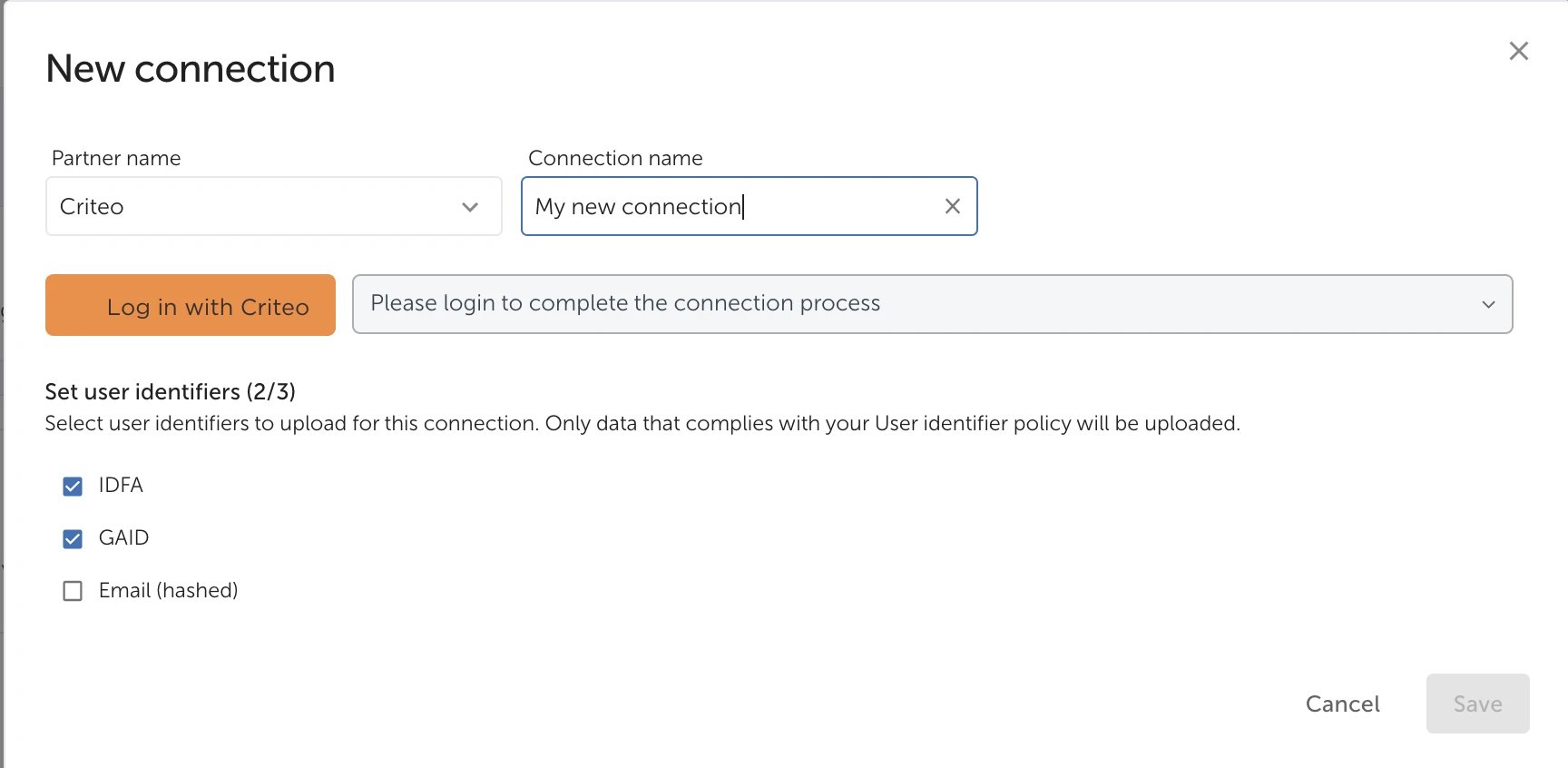Image resolution: width=1568 pixels, height=768 pixels.
Task: Log in with Criteo
Action: pyautogui.click(x=191, y=305)
